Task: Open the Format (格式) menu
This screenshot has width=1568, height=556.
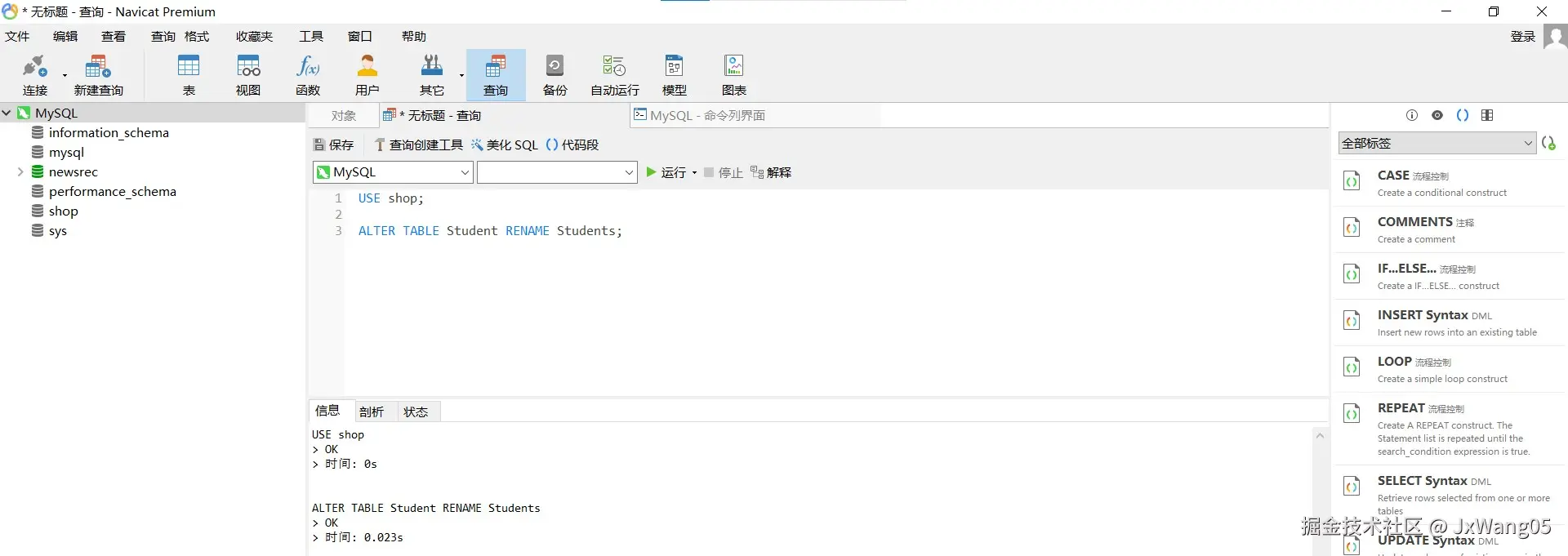Action: pyautogui.click(x=197, y=37)
